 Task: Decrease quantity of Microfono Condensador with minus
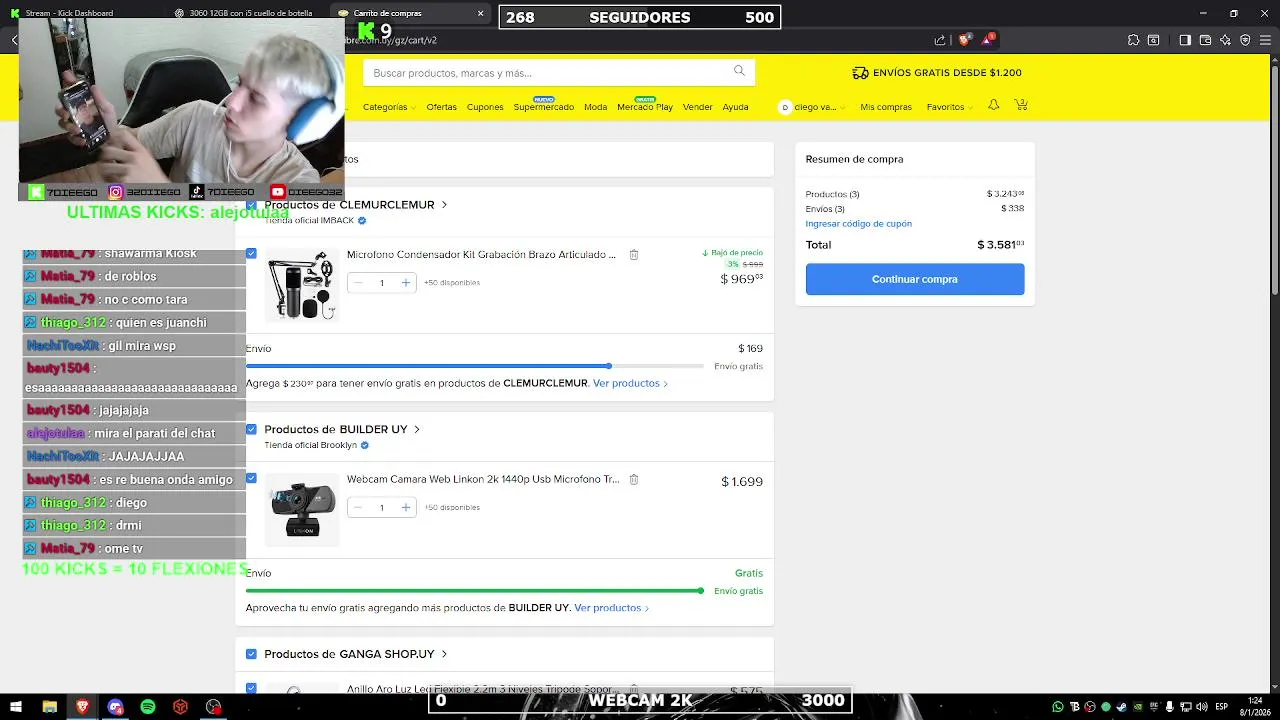(x=358, y=283)
